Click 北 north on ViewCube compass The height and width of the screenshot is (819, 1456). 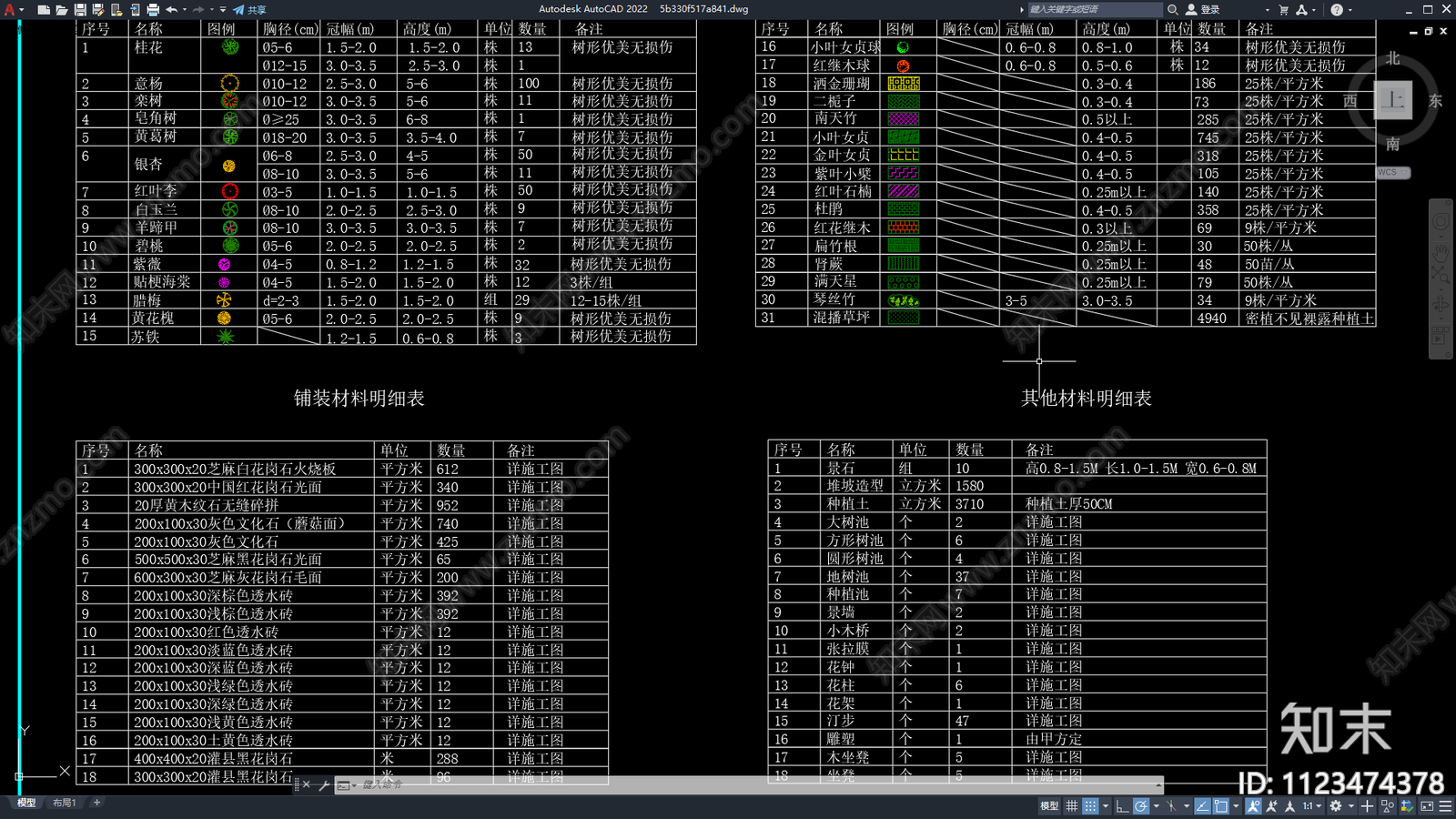(x=1392, y=58)
